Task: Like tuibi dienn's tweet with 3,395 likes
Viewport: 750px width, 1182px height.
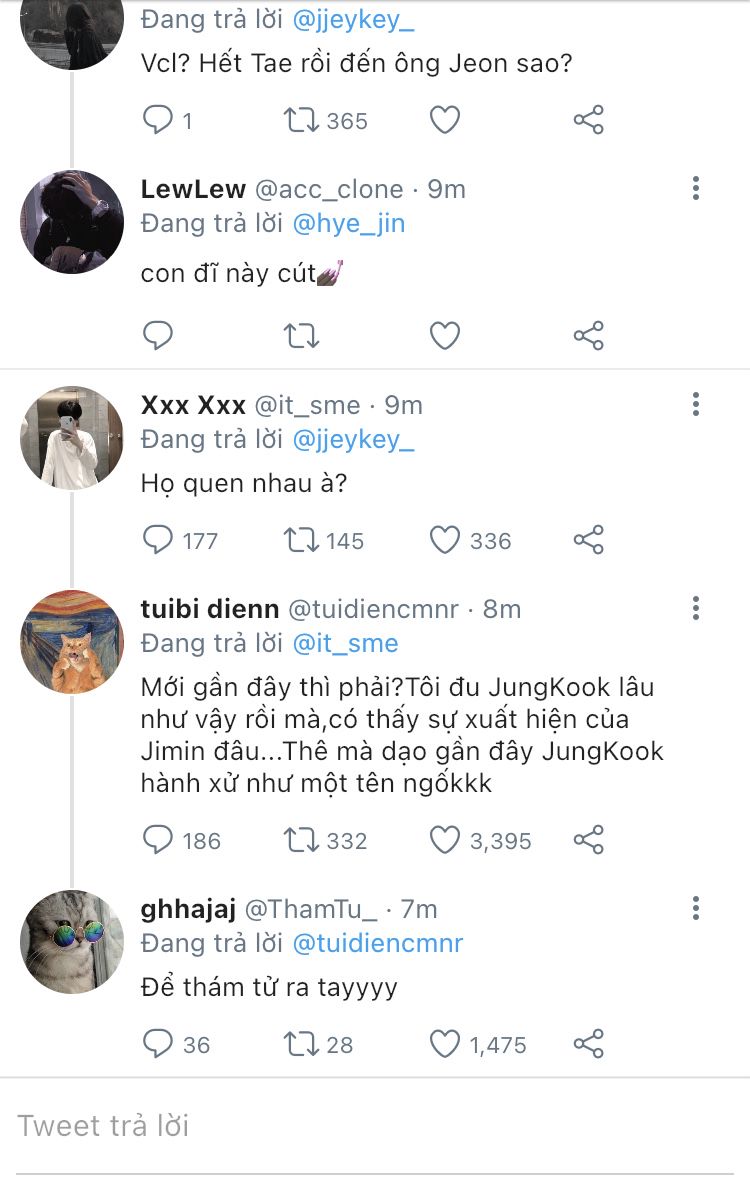Action: (444, 840)
